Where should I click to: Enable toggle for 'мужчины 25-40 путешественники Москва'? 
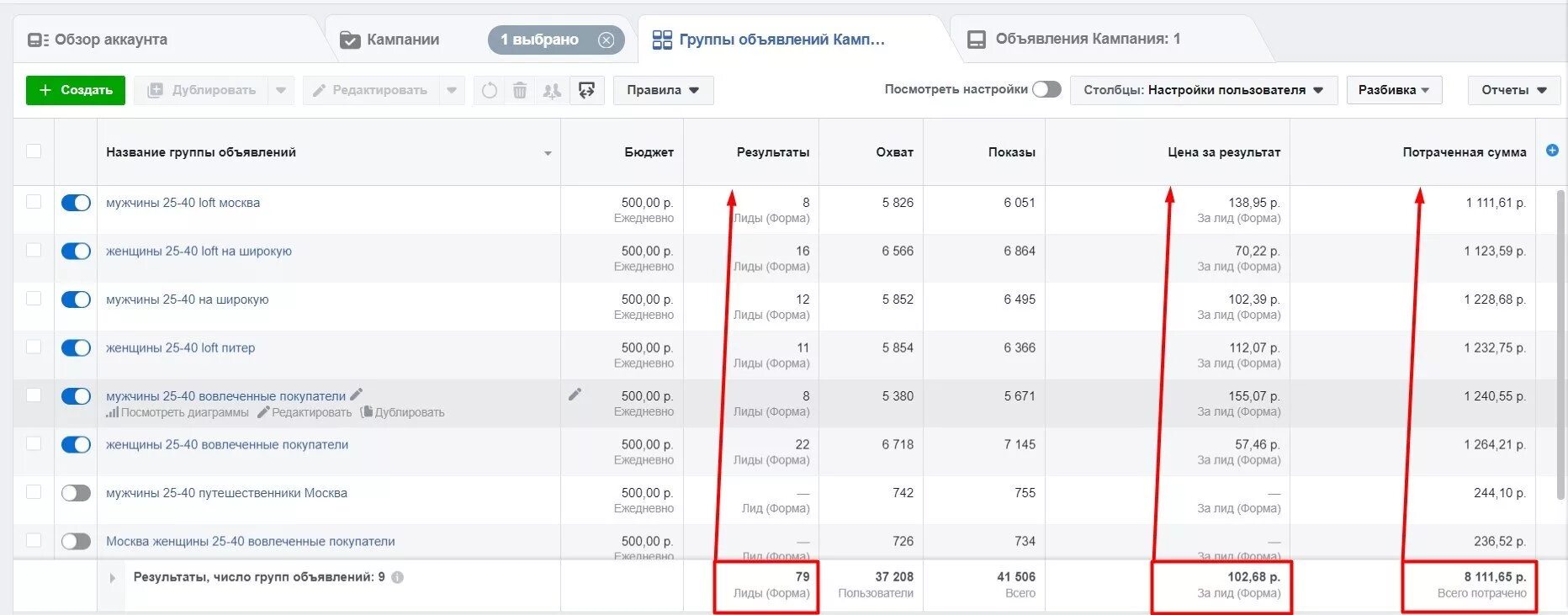point(76,493)
